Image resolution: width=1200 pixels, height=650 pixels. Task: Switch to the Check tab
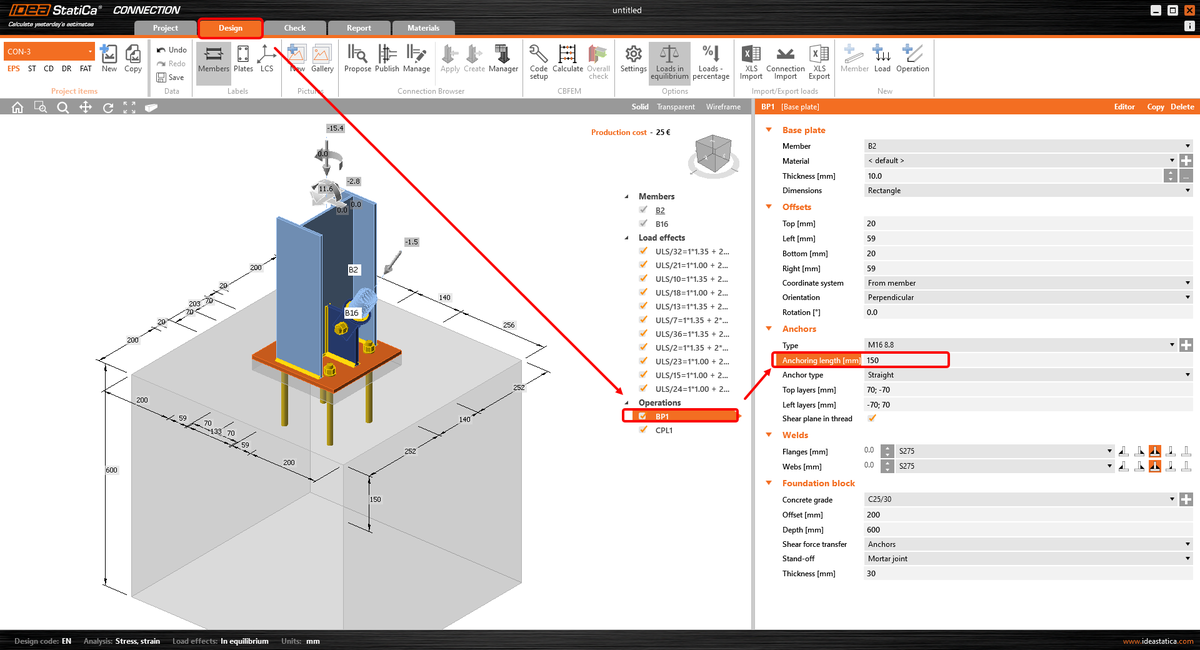click(x=294, y=28)
